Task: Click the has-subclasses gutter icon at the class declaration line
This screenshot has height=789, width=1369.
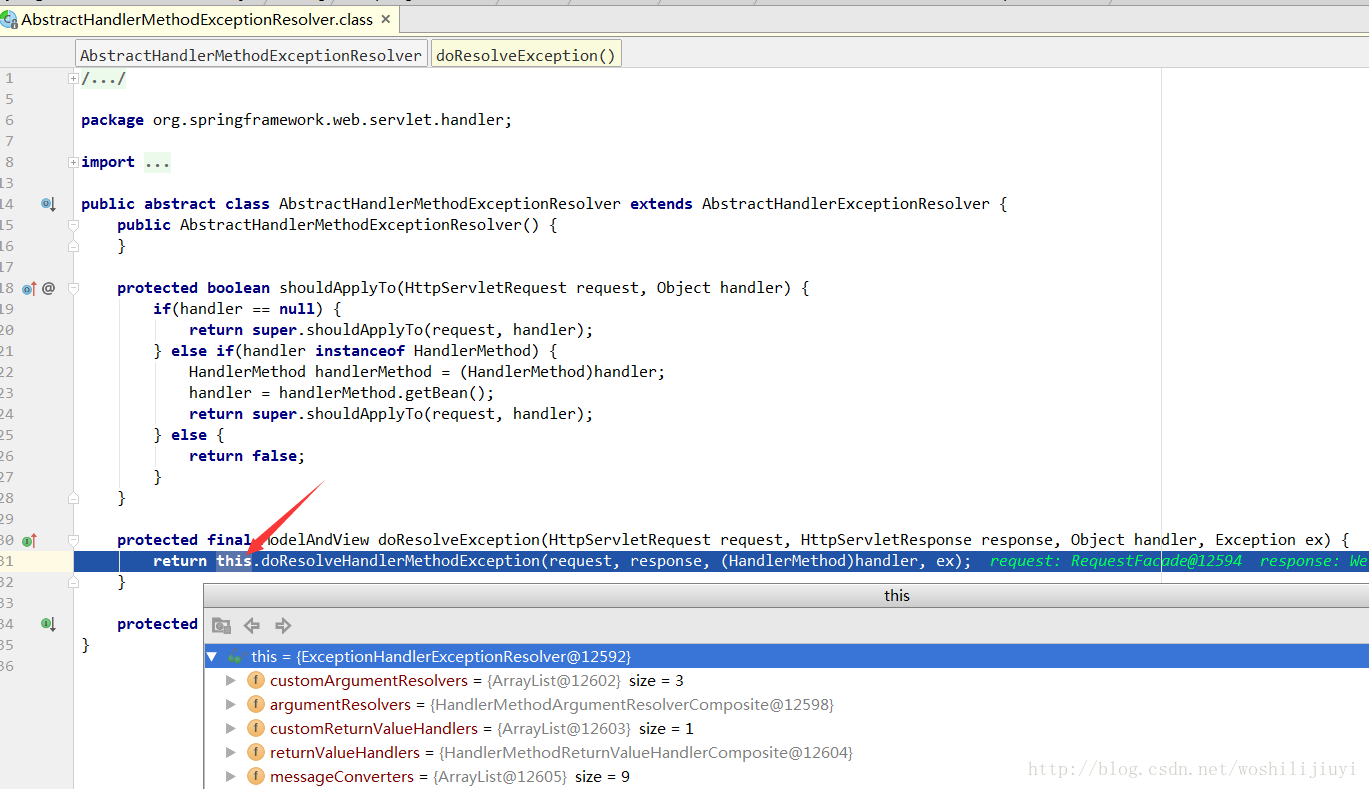Action: (48, 204)
